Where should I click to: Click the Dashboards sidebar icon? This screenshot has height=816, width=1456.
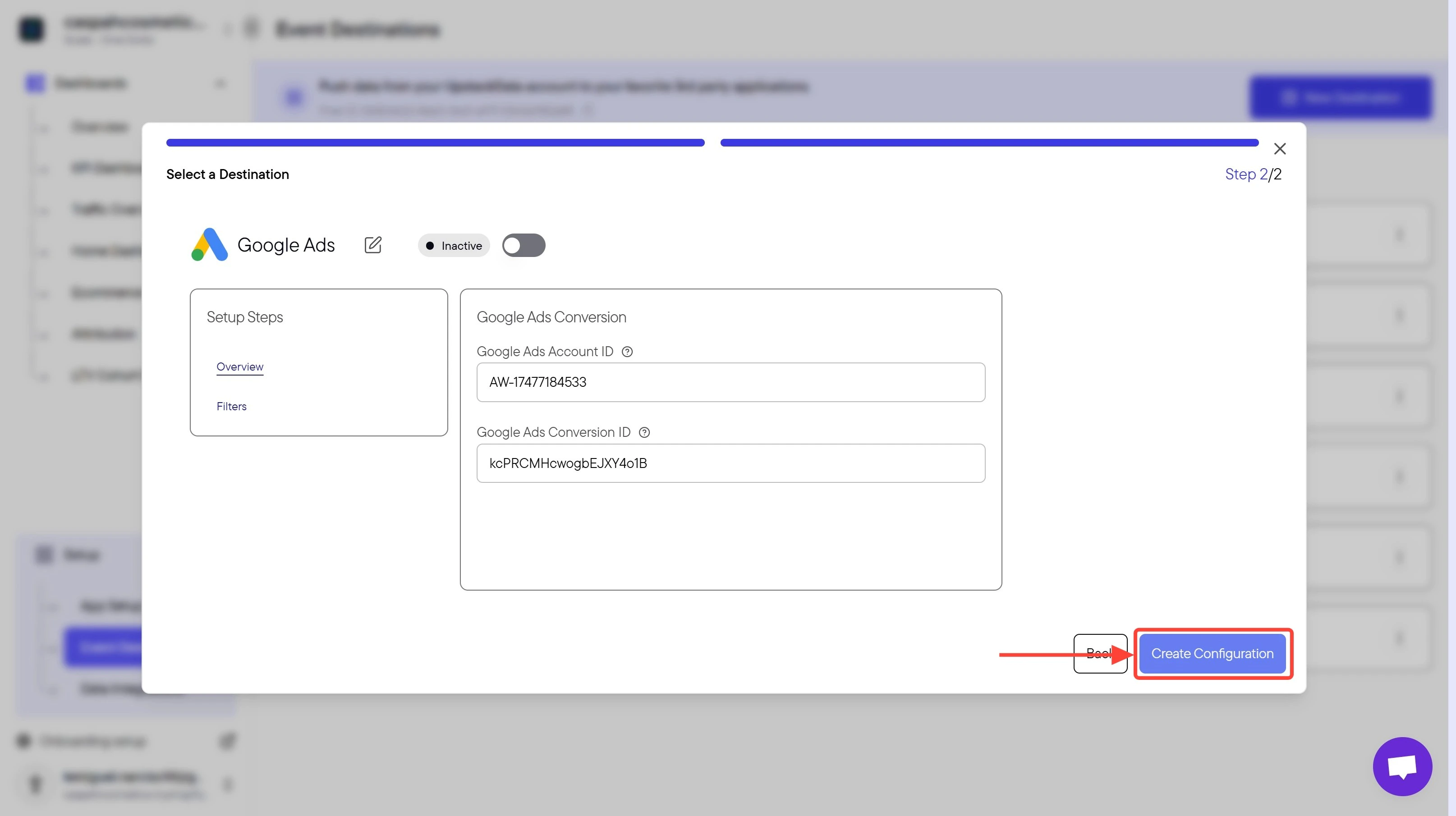[35, 84]
